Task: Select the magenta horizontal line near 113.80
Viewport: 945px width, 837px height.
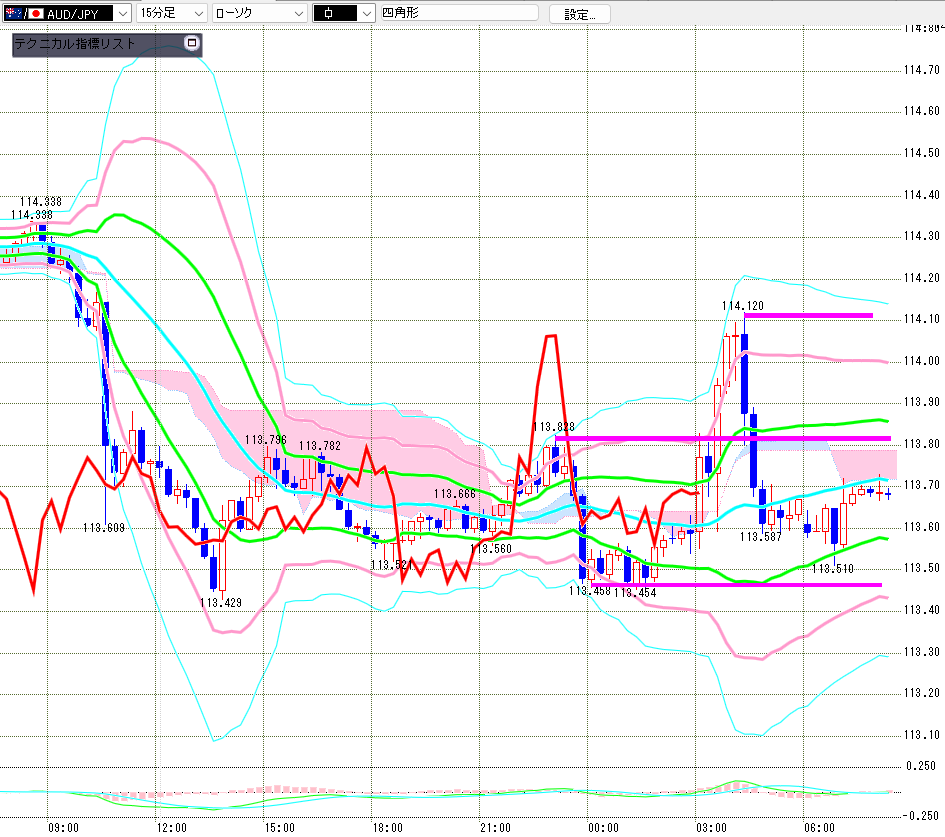Action: (x=723, y=438)
